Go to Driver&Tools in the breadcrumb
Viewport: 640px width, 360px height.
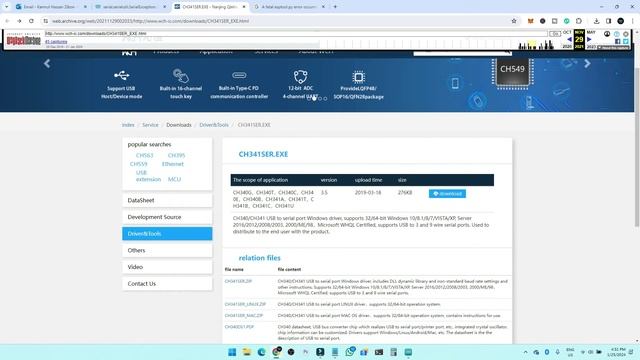pos(214,125)
